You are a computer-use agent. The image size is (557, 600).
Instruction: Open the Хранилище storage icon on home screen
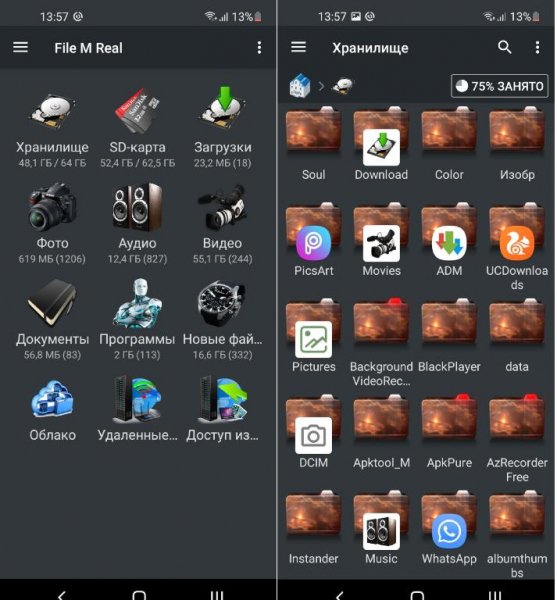(52, 110)
